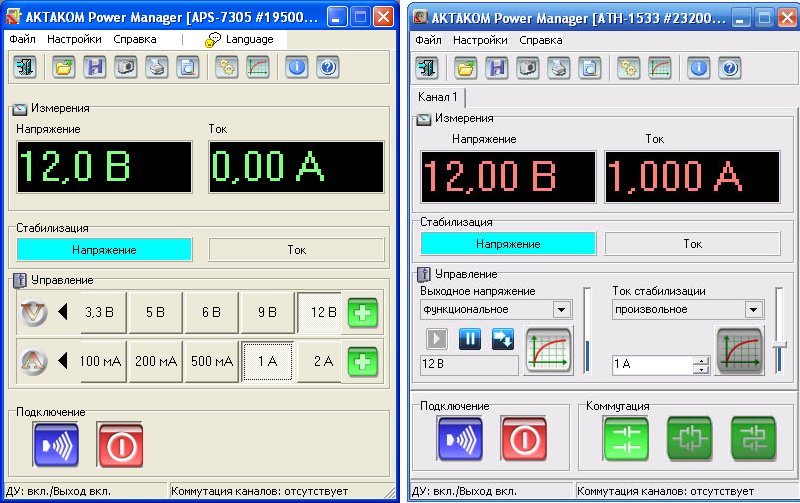This screenshot has height=503, width=800.
Task: Click screenshot camera icon in ATH-1533 window
Action: point(528,68)
